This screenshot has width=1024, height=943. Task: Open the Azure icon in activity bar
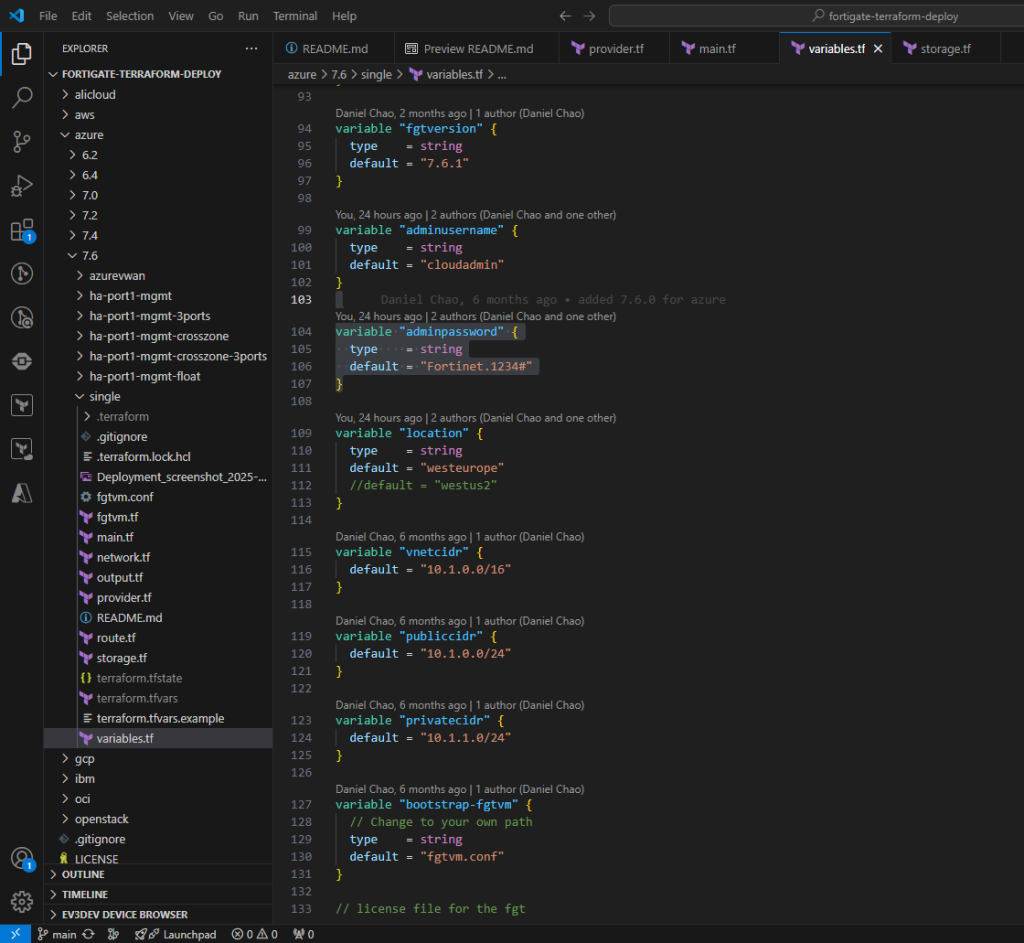click(21, 493)
